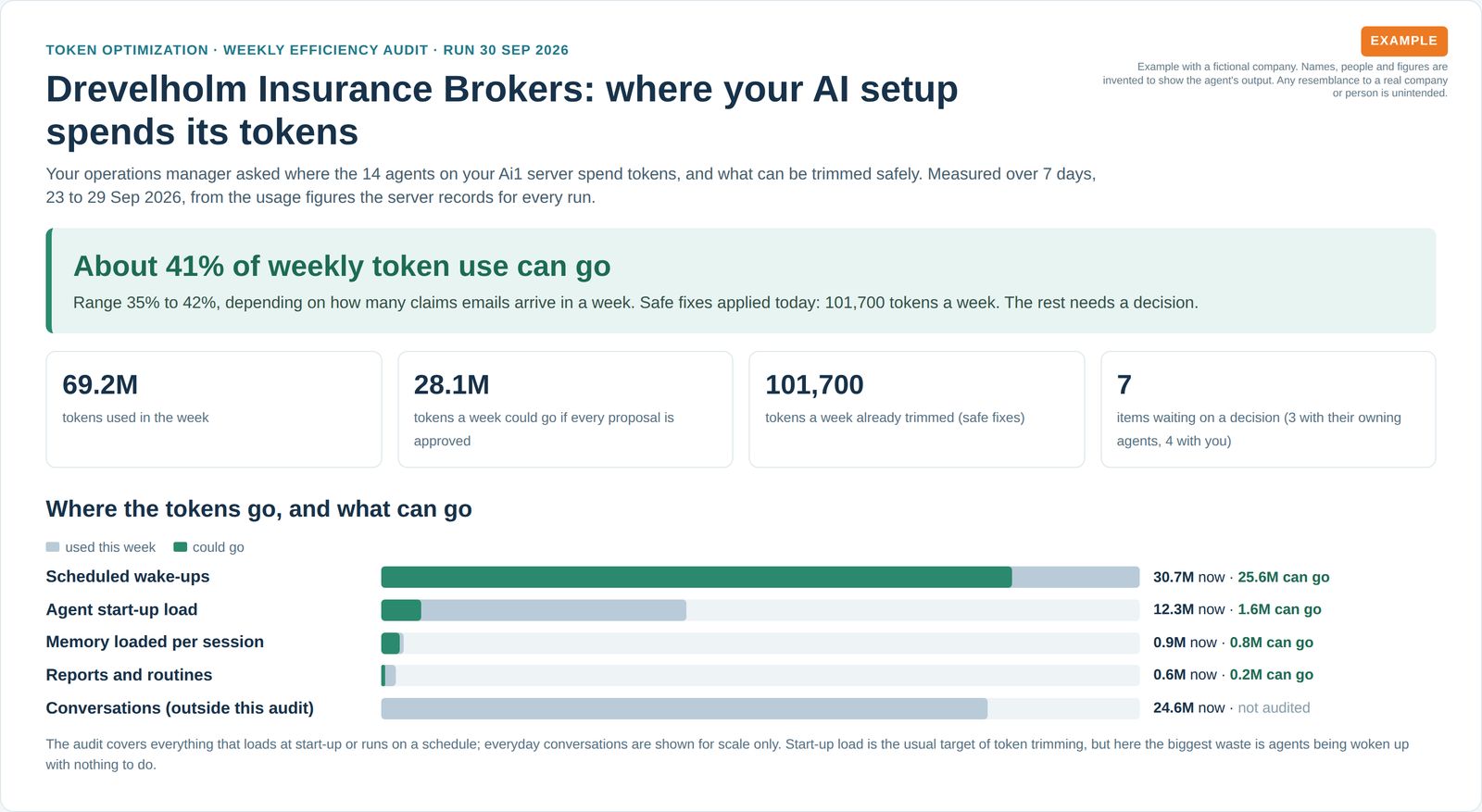Click the 'not audited' note
Screen dimensions: 1482x812
(x=1274, y=707)
